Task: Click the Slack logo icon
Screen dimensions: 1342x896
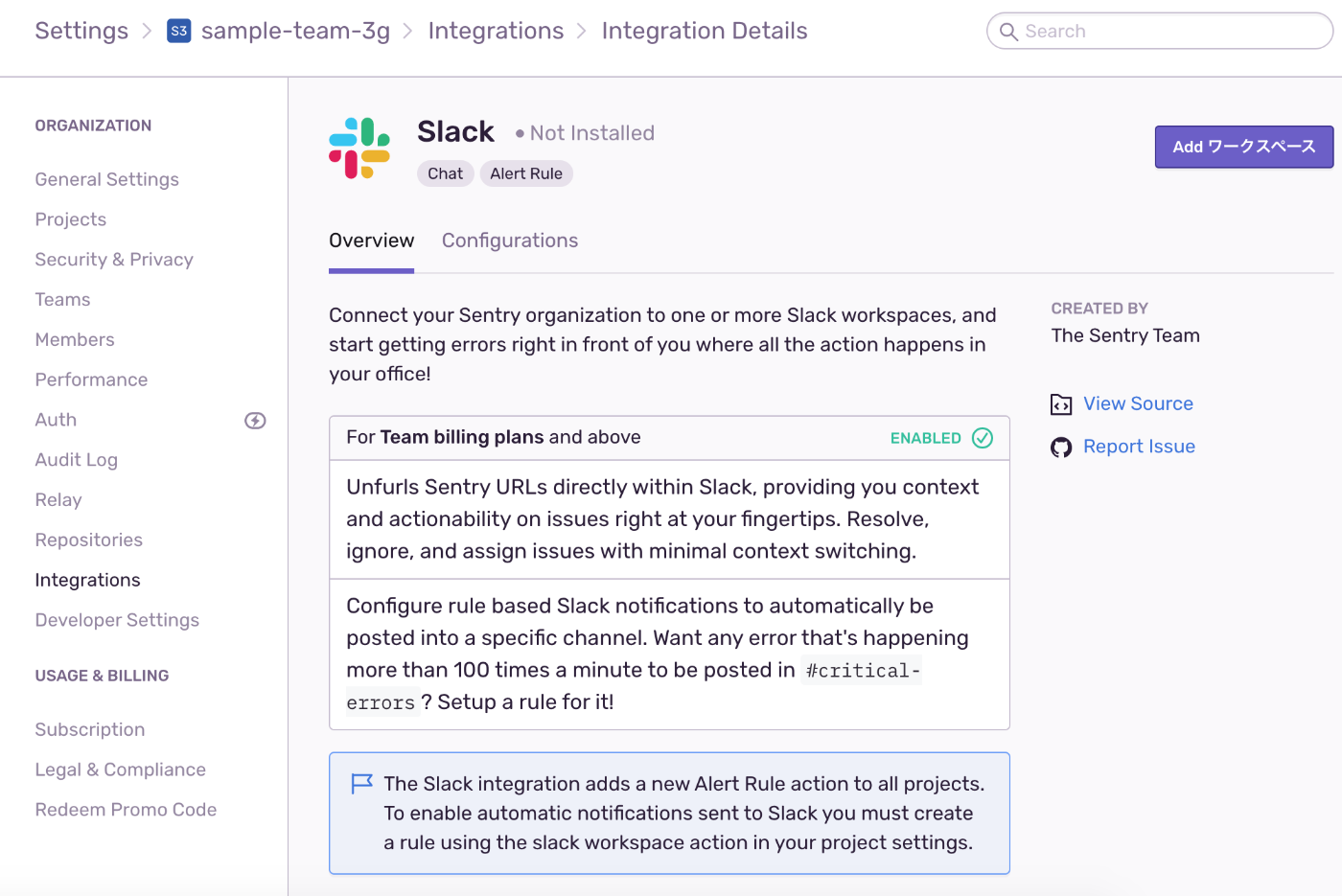Action: 359,149
